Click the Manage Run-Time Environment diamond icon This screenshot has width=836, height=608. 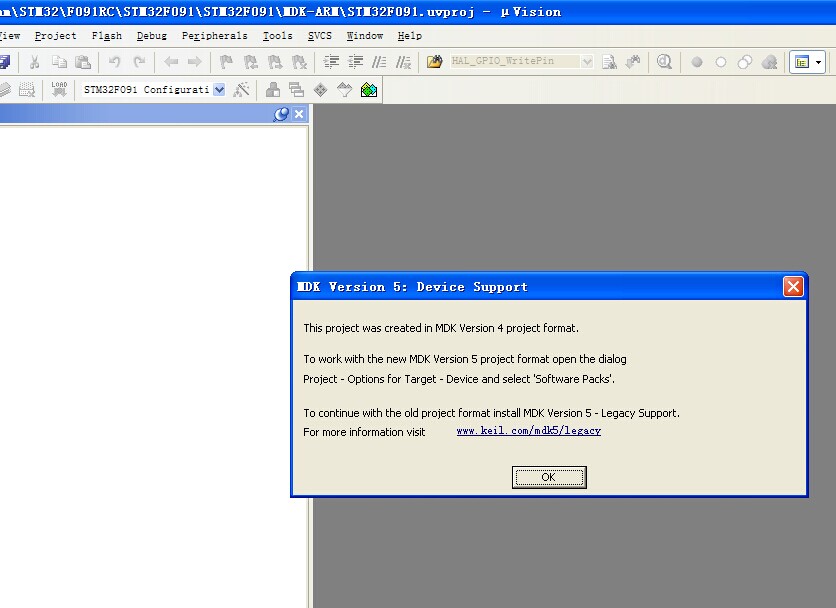320,90
